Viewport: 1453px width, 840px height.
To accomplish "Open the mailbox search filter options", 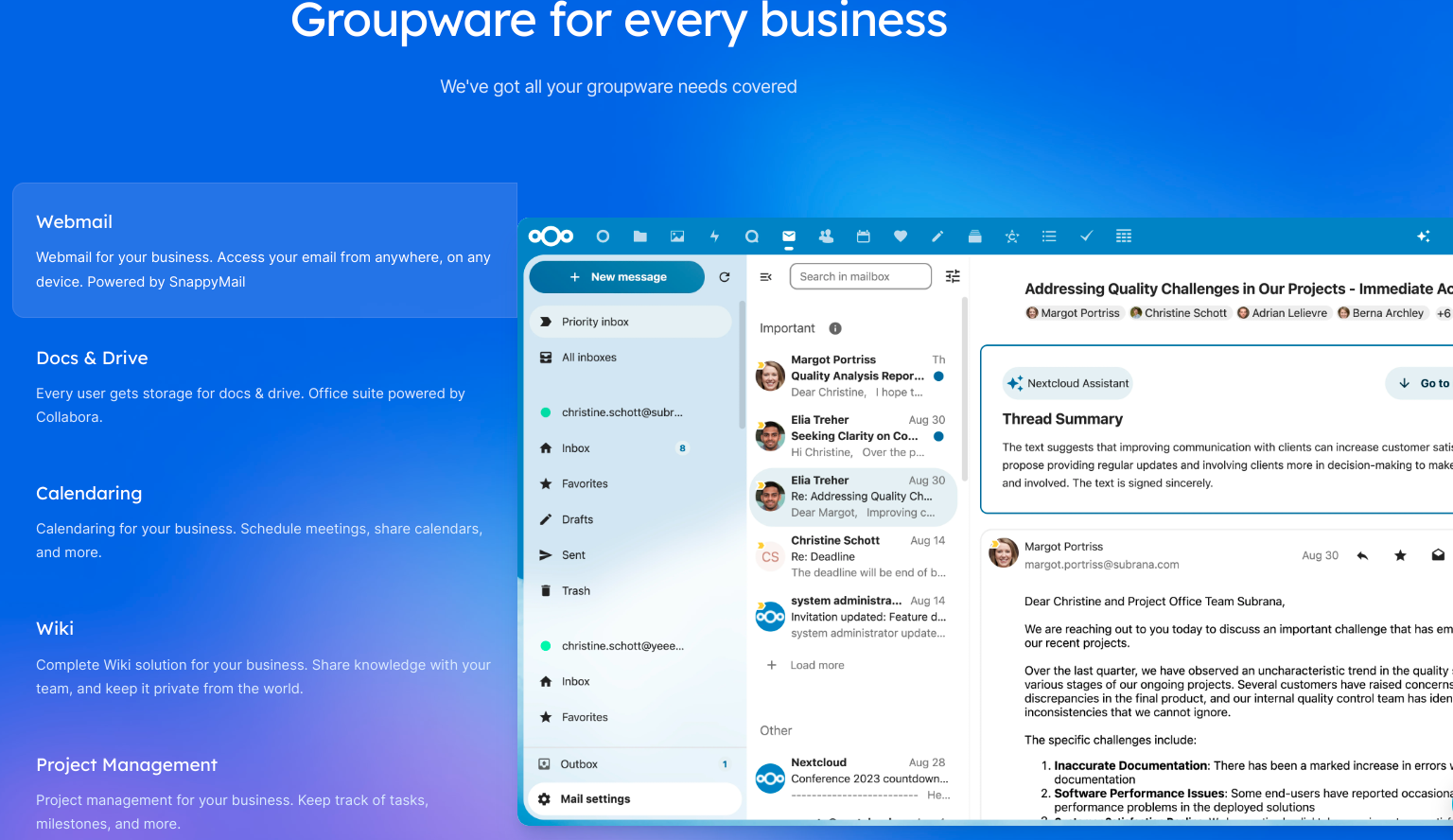I will coord(953,276).
